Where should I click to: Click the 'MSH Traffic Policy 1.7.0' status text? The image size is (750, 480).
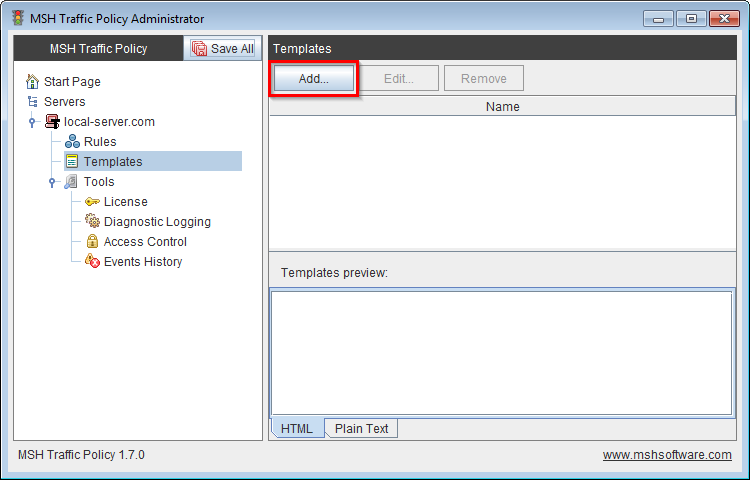click(81, 455)
